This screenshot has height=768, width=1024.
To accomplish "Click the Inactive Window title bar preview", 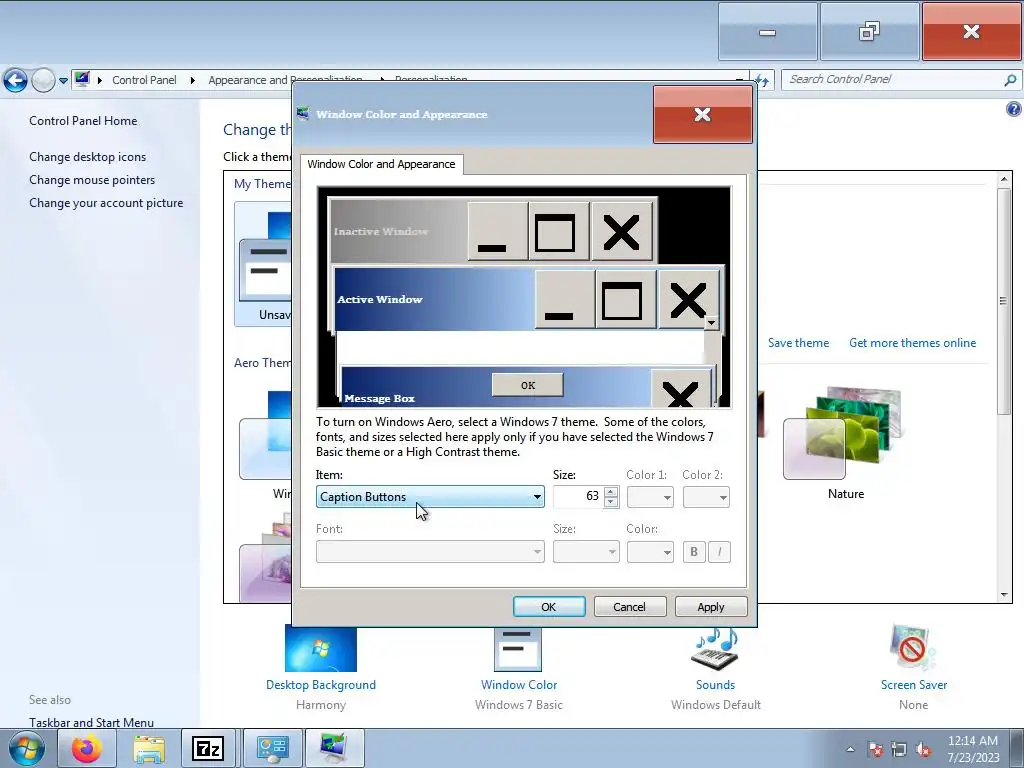I will (x=398, y=231).
